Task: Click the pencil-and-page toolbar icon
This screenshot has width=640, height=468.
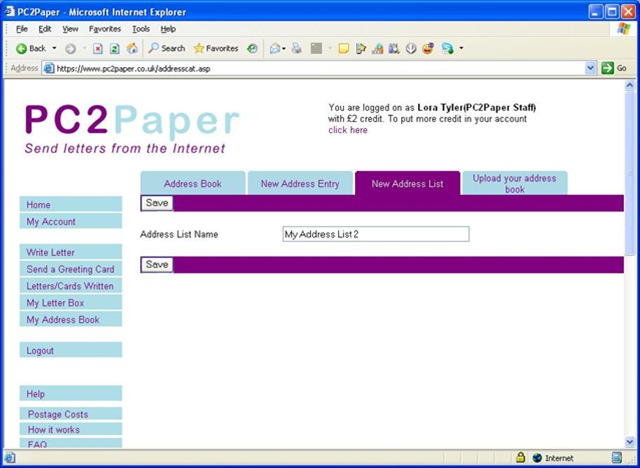Action: tap(361, 49)
